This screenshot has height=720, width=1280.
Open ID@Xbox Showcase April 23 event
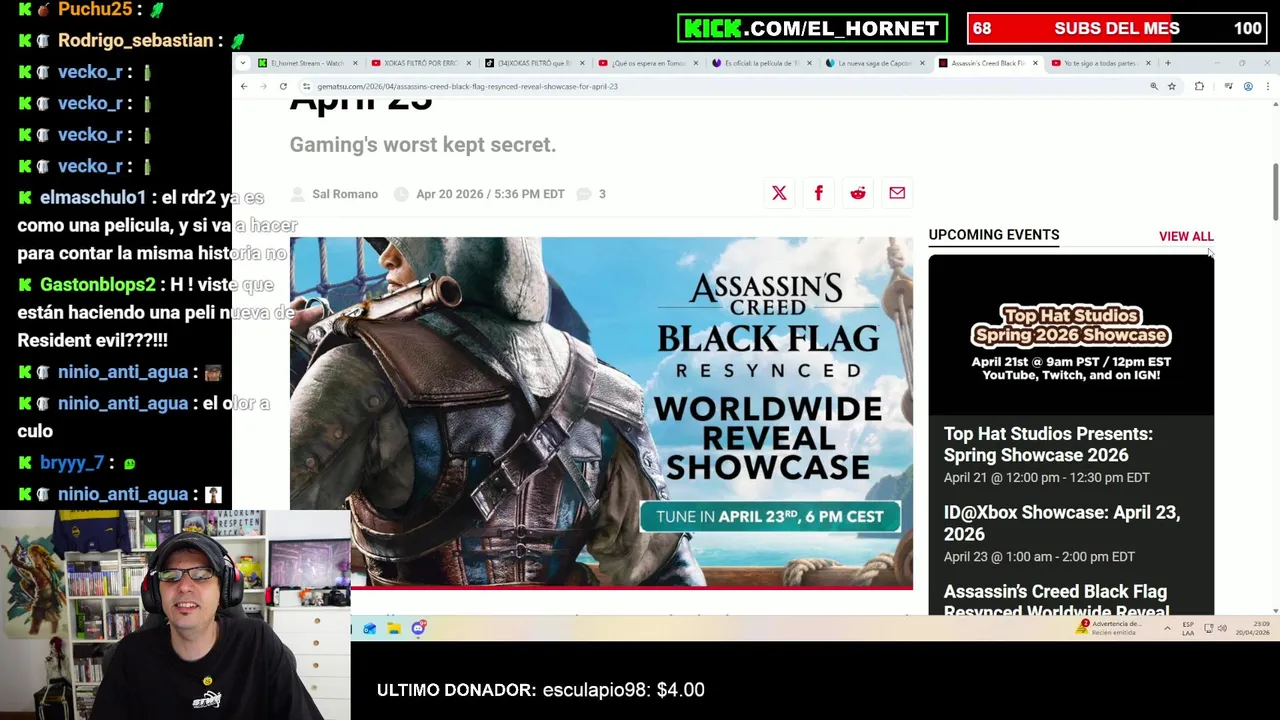coord(1062,523)
